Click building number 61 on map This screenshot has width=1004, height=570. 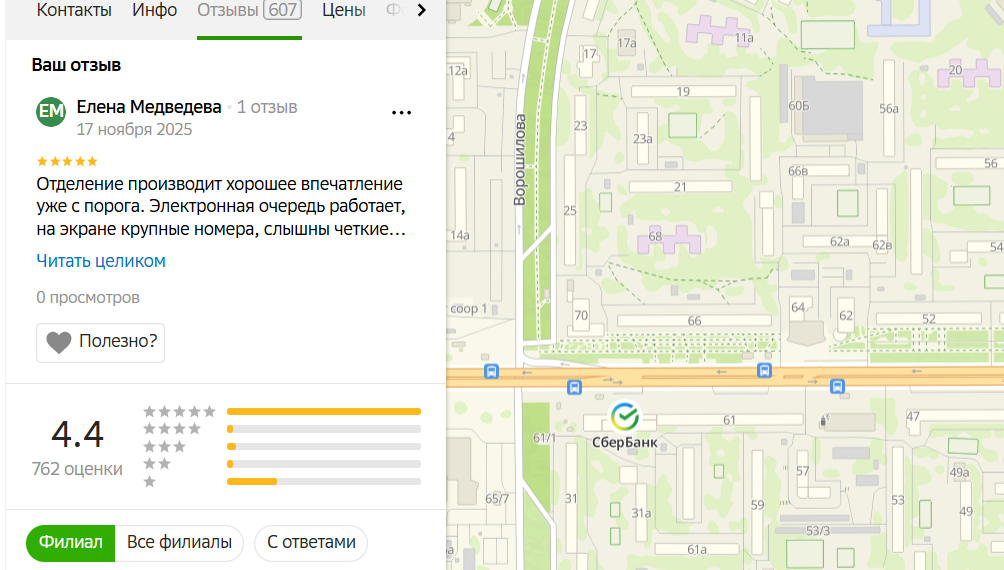pos(729,420)
